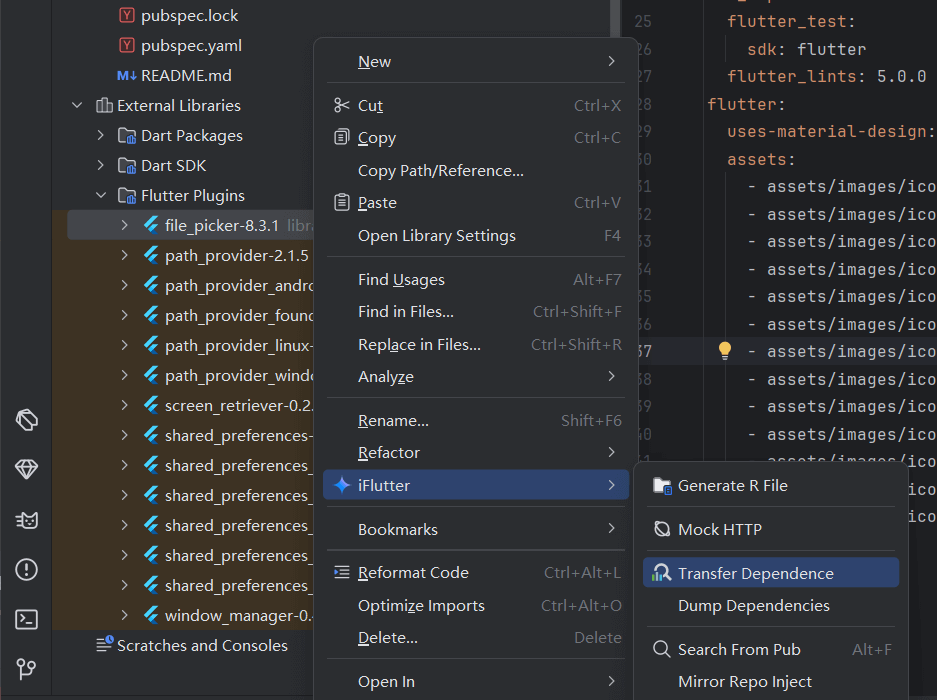
Task: Open the Refactor submenu
Action: pos(476,453)
